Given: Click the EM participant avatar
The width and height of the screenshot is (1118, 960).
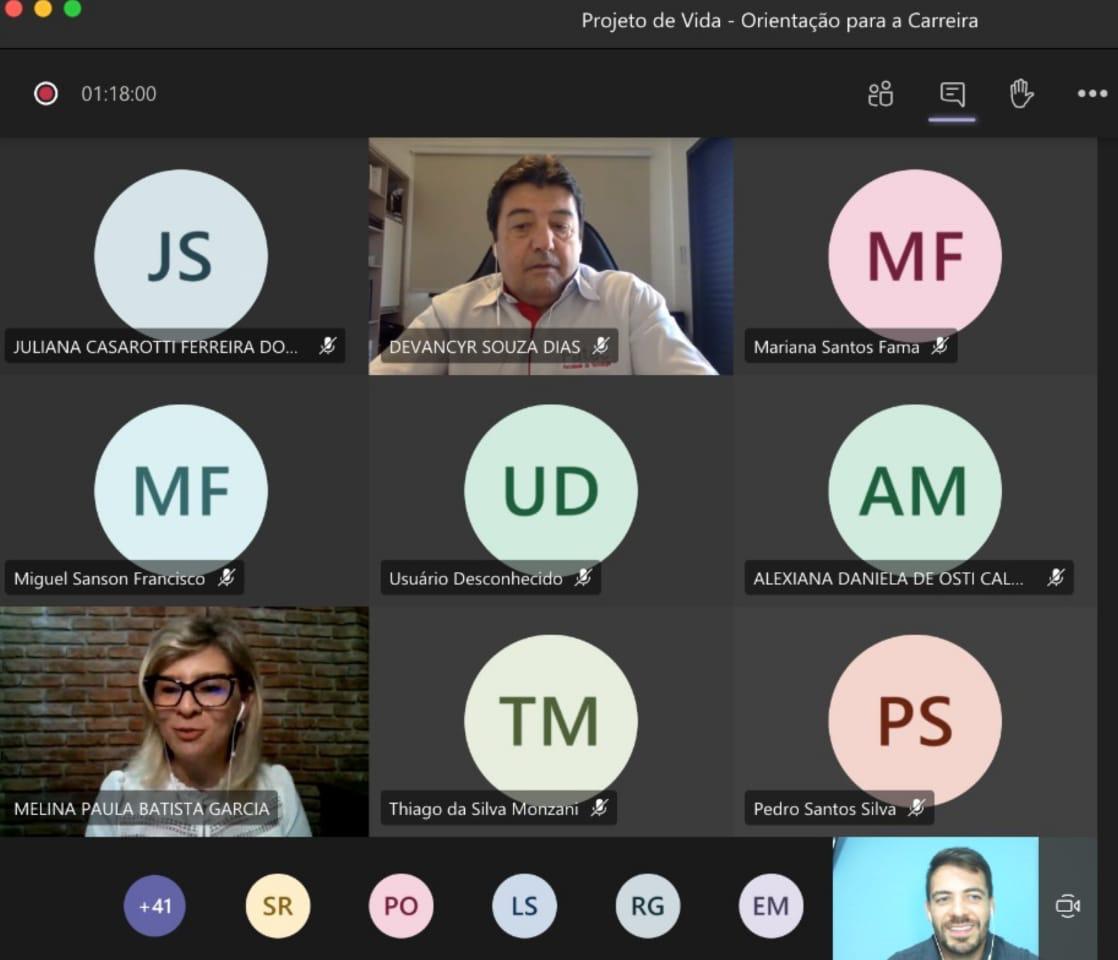Looking at the screenshot, I should 770,906.
